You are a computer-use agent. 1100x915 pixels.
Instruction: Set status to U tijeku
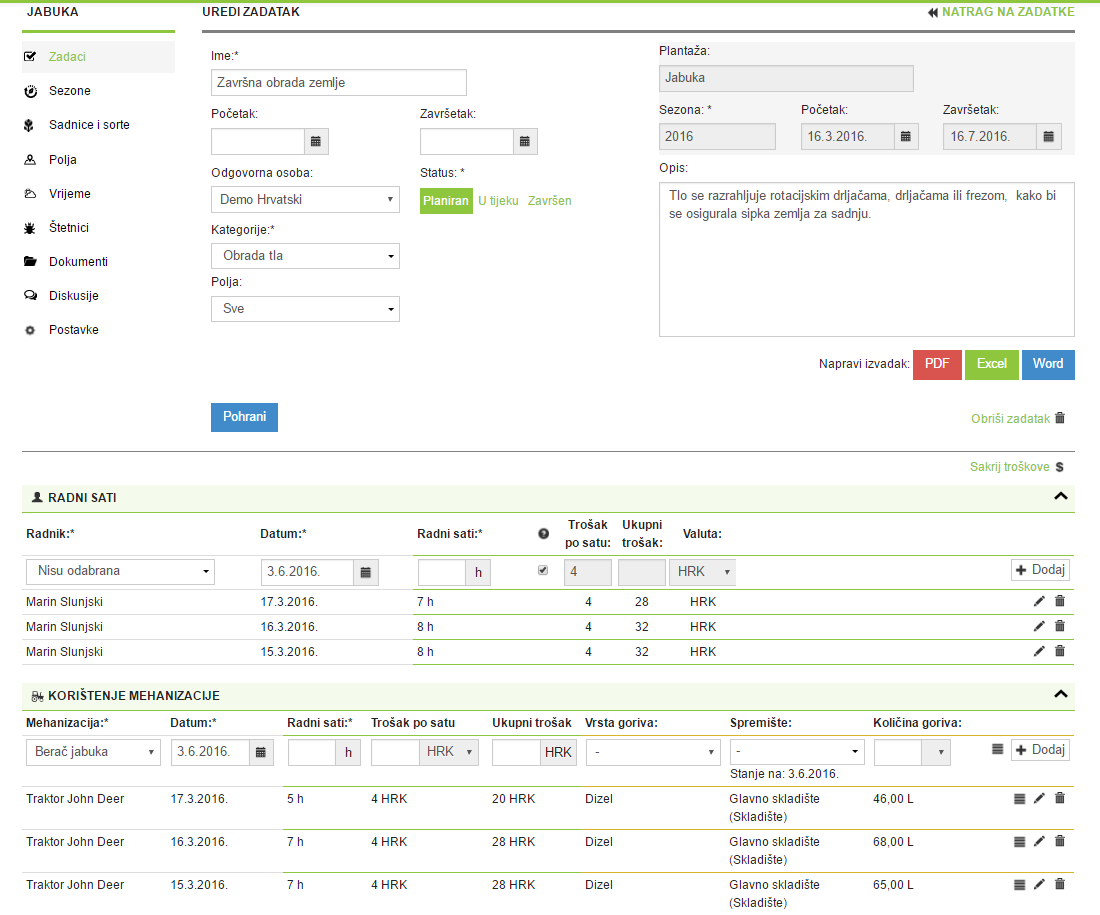click(498, 201)
